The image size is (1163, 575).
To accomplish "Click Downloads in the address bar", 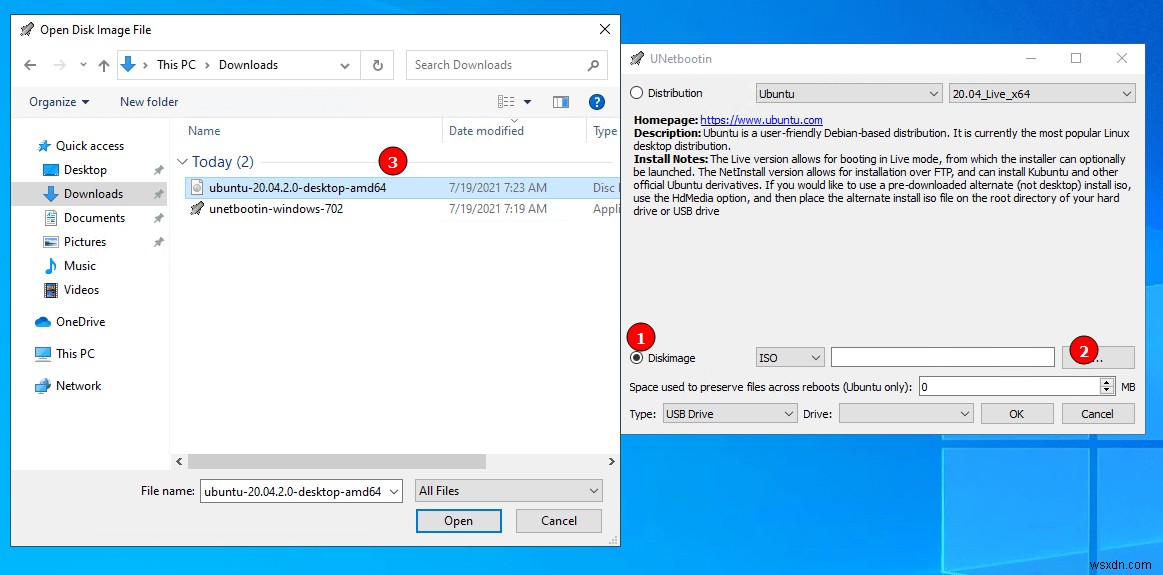I will [x=248, y=65].
